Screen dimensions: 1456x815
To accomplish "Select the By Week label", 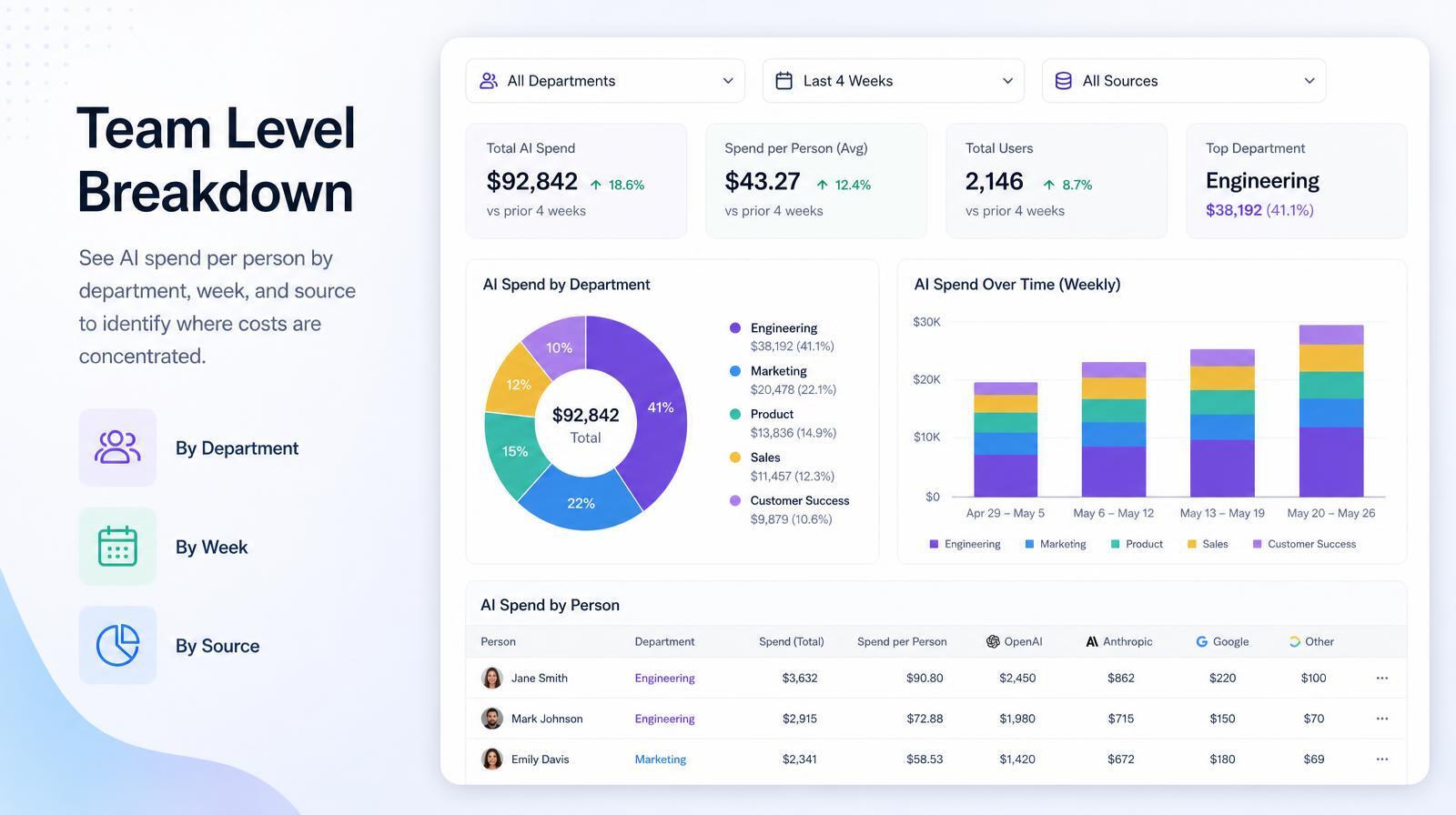I will (211, 547).
